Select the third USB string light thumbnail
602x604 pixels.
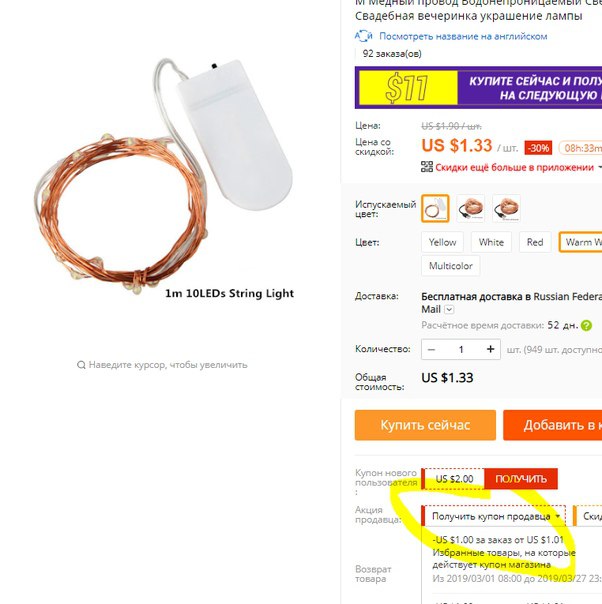(506, 208)
